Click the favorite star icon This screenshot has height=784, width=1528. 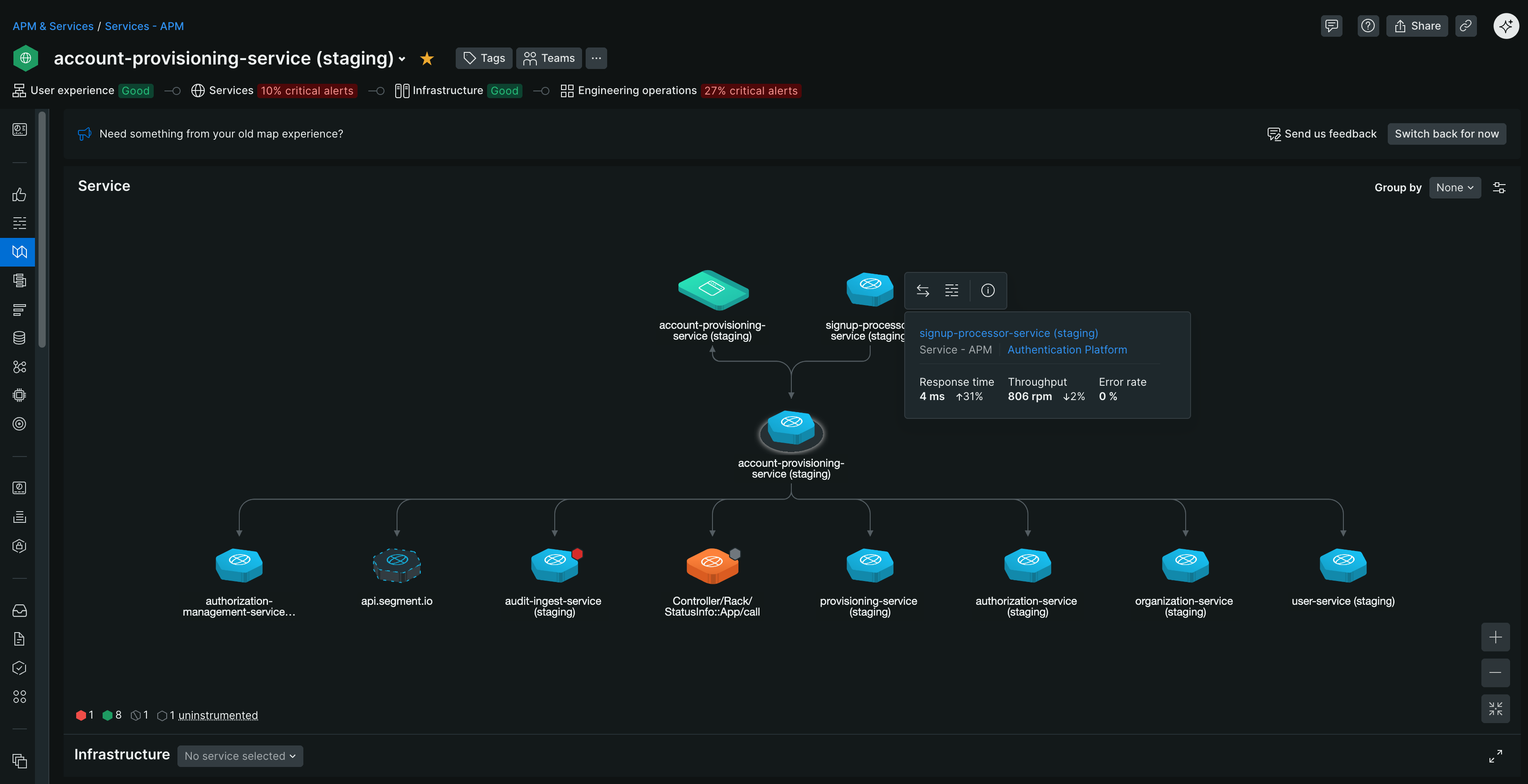[427, 58]
